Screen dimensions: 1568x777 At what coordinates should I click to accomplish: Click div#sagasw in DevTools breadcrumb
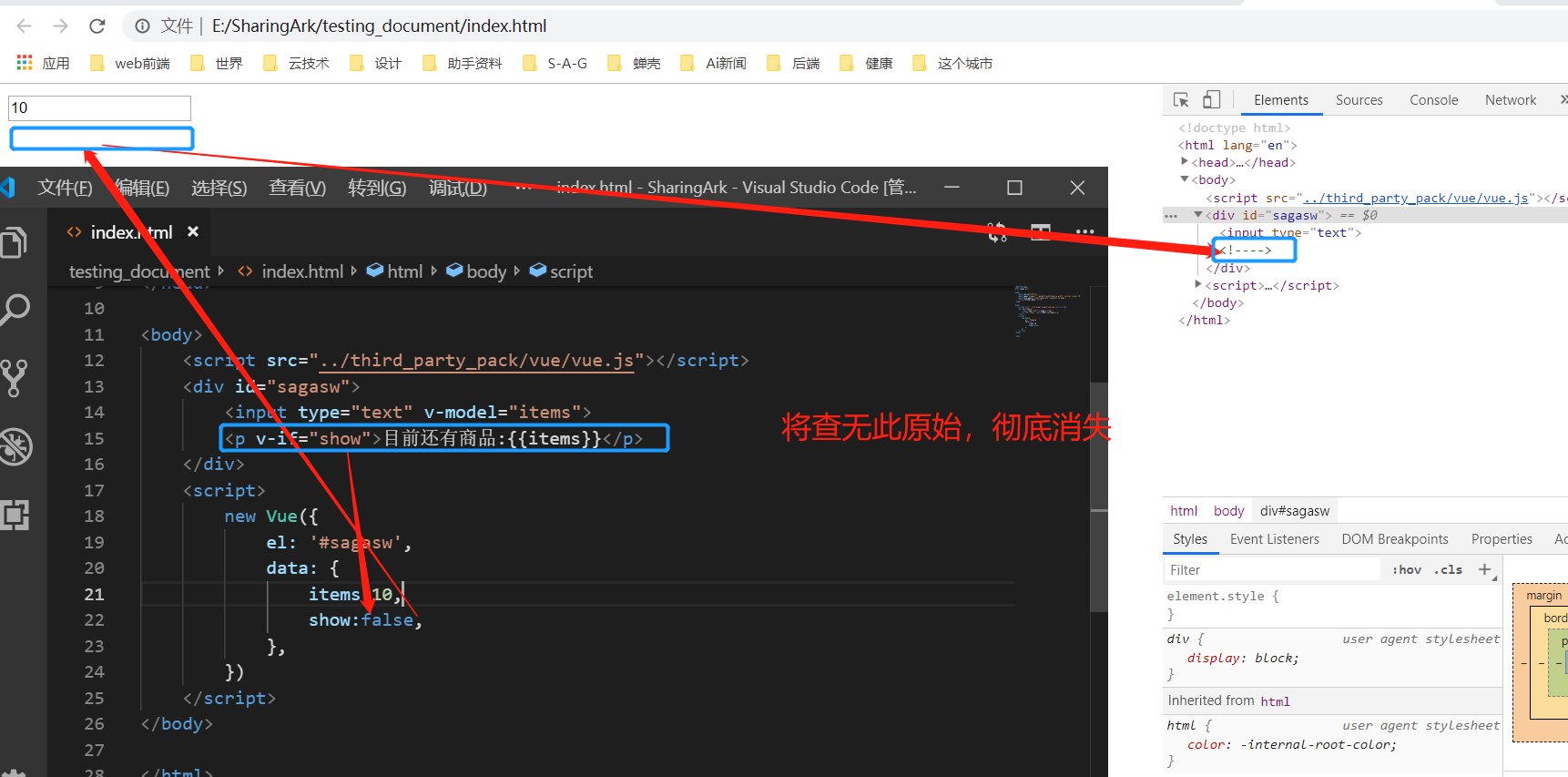point(1294,511)
